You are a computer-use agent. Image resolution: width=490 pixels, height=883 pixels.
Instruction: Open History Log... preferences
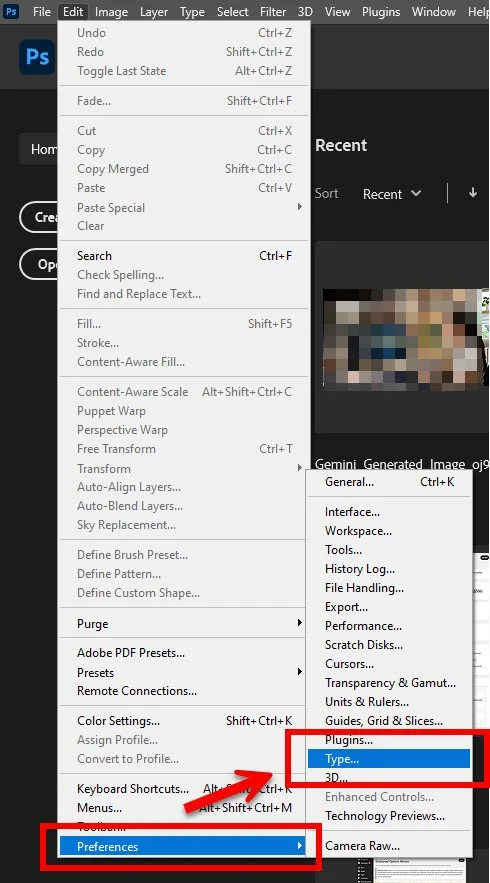[389, 569]
